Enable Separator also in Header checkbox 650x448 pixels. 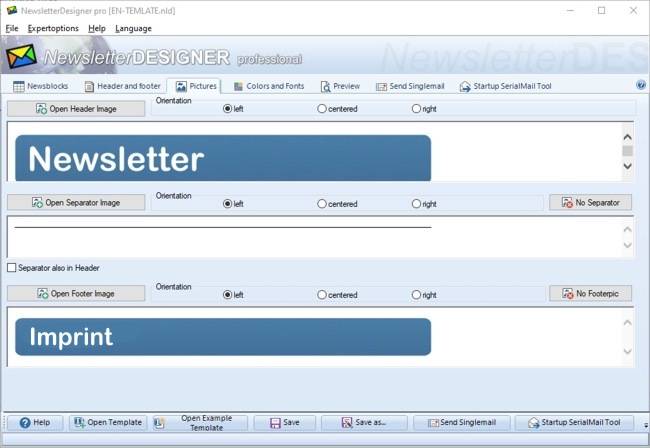click(12, 268)
